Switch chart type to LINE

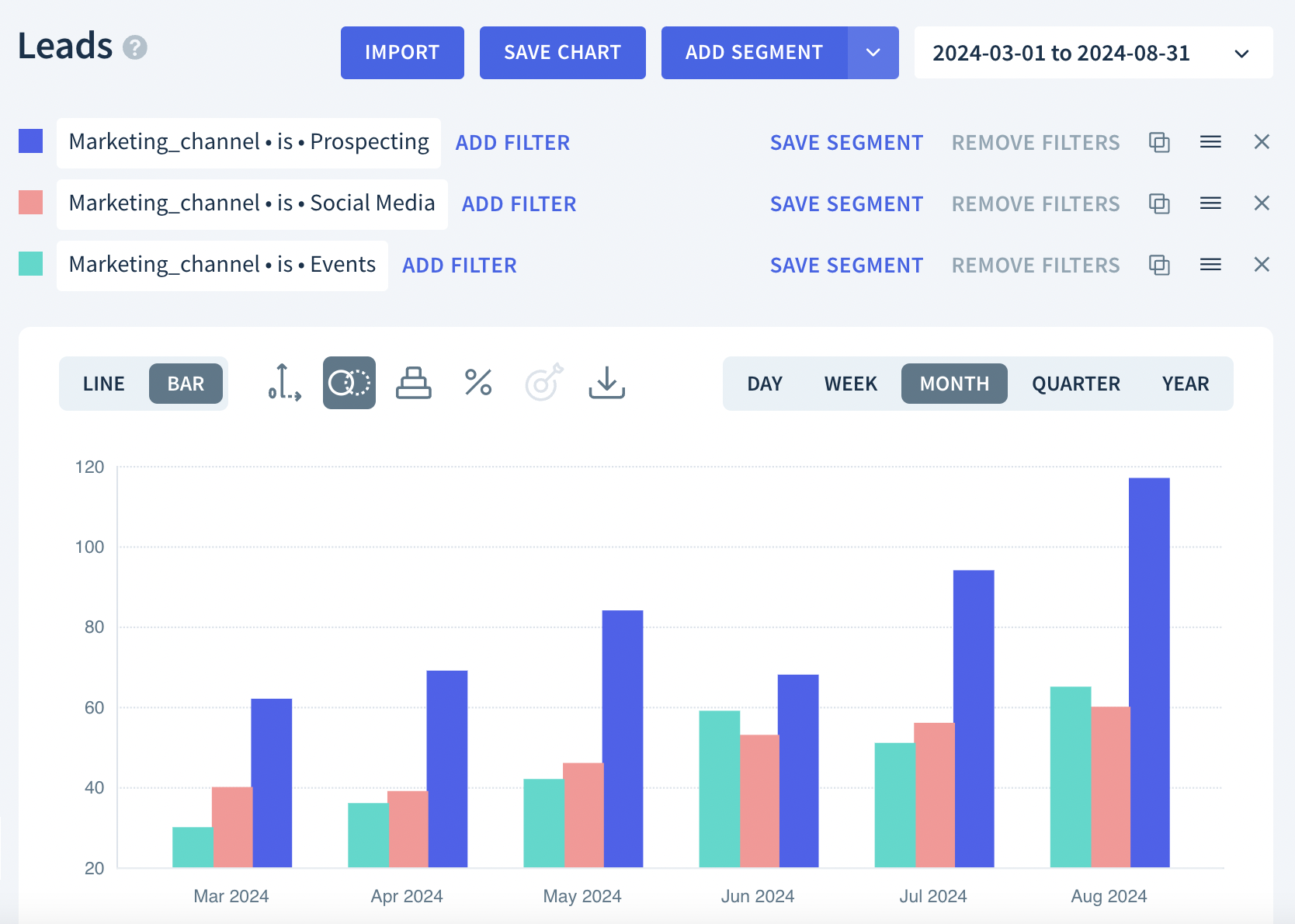point(104,384)
